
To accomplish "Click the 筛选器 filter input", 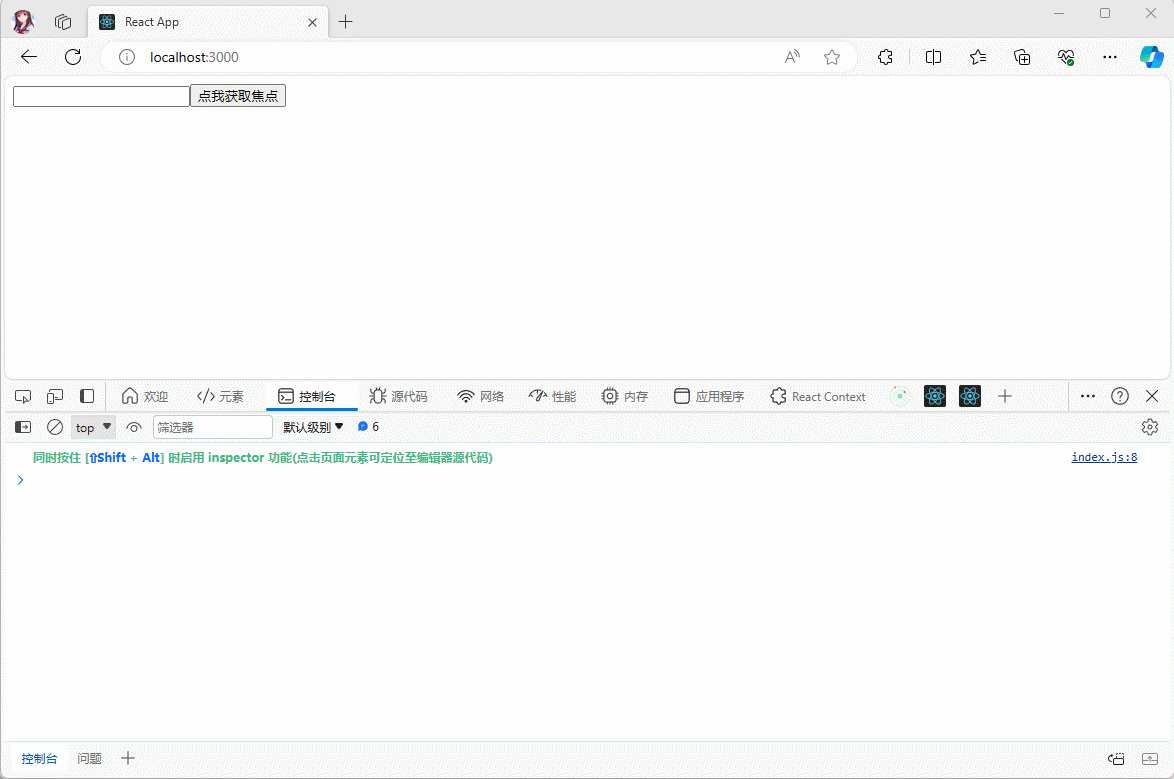I will point(212,427).
